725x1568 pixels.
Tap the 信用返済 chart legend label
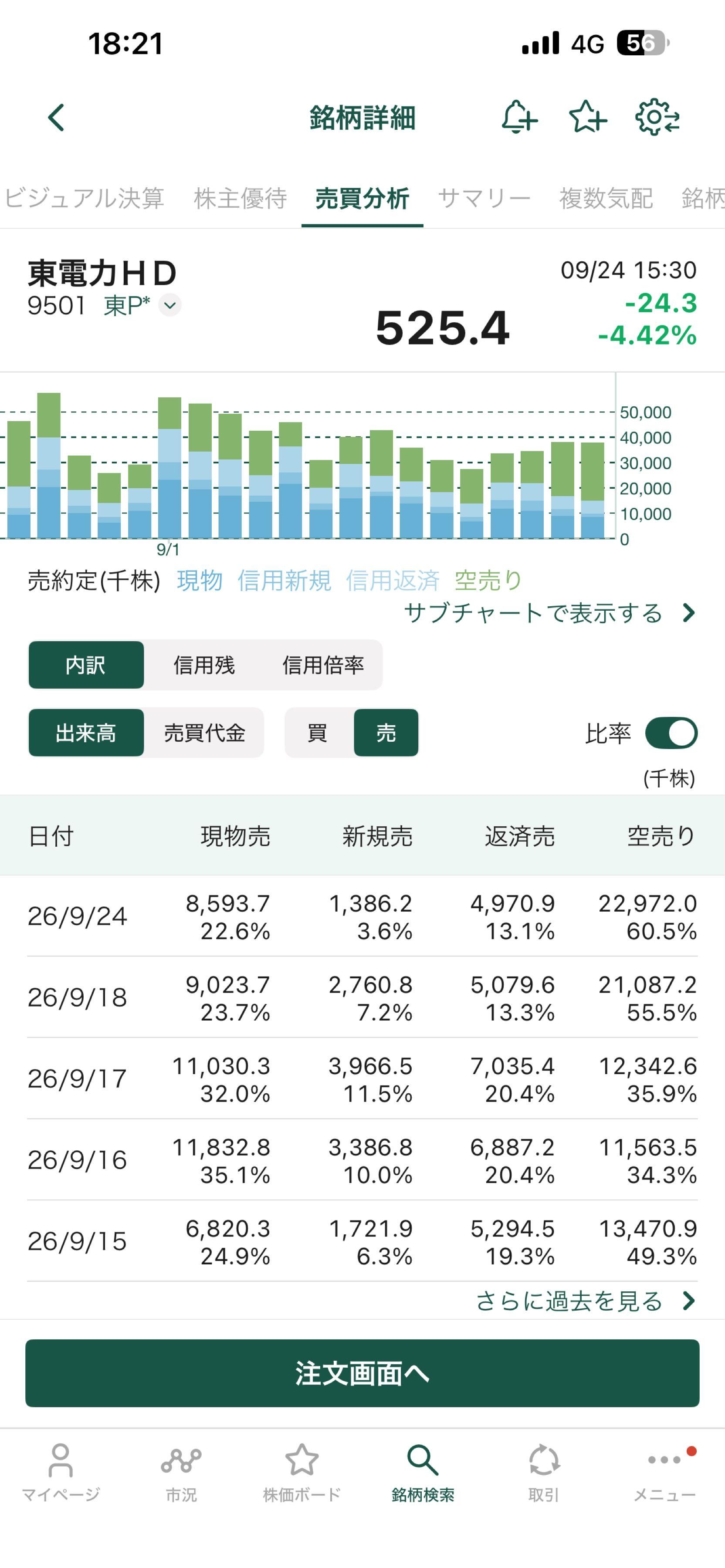(x=393, y=581)
